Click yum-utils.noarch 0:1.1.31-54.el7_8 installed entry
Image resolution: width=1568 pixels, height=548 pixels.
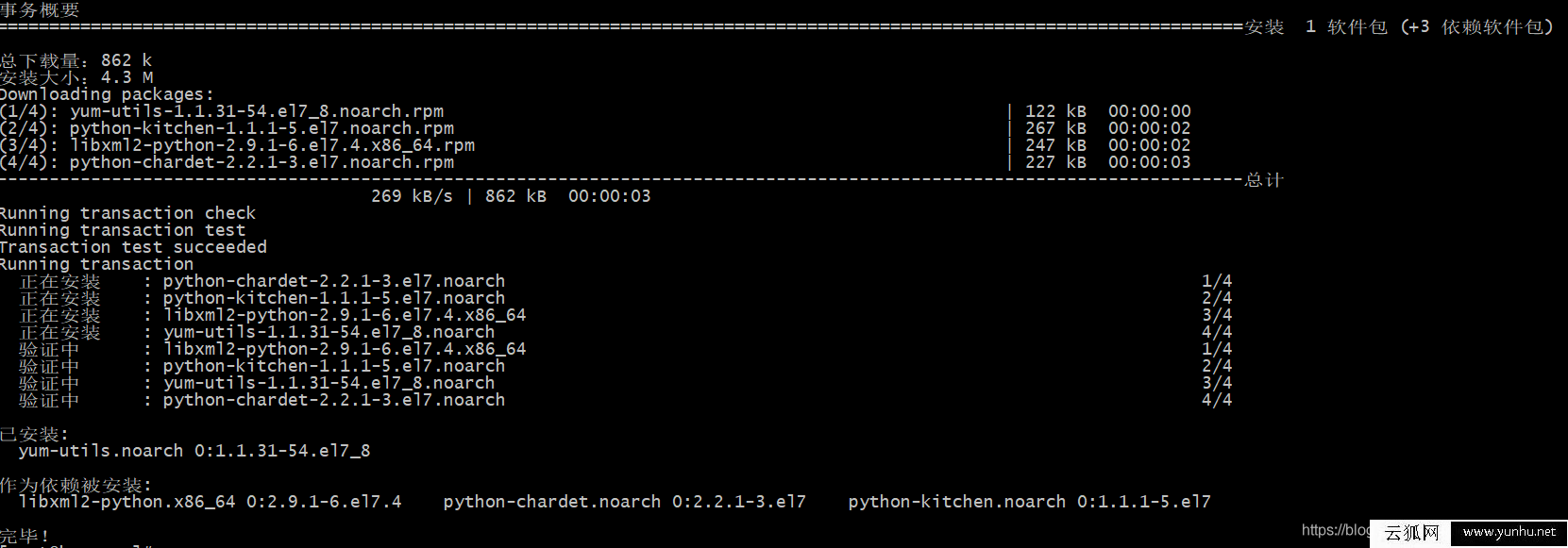tap(194, 452)
